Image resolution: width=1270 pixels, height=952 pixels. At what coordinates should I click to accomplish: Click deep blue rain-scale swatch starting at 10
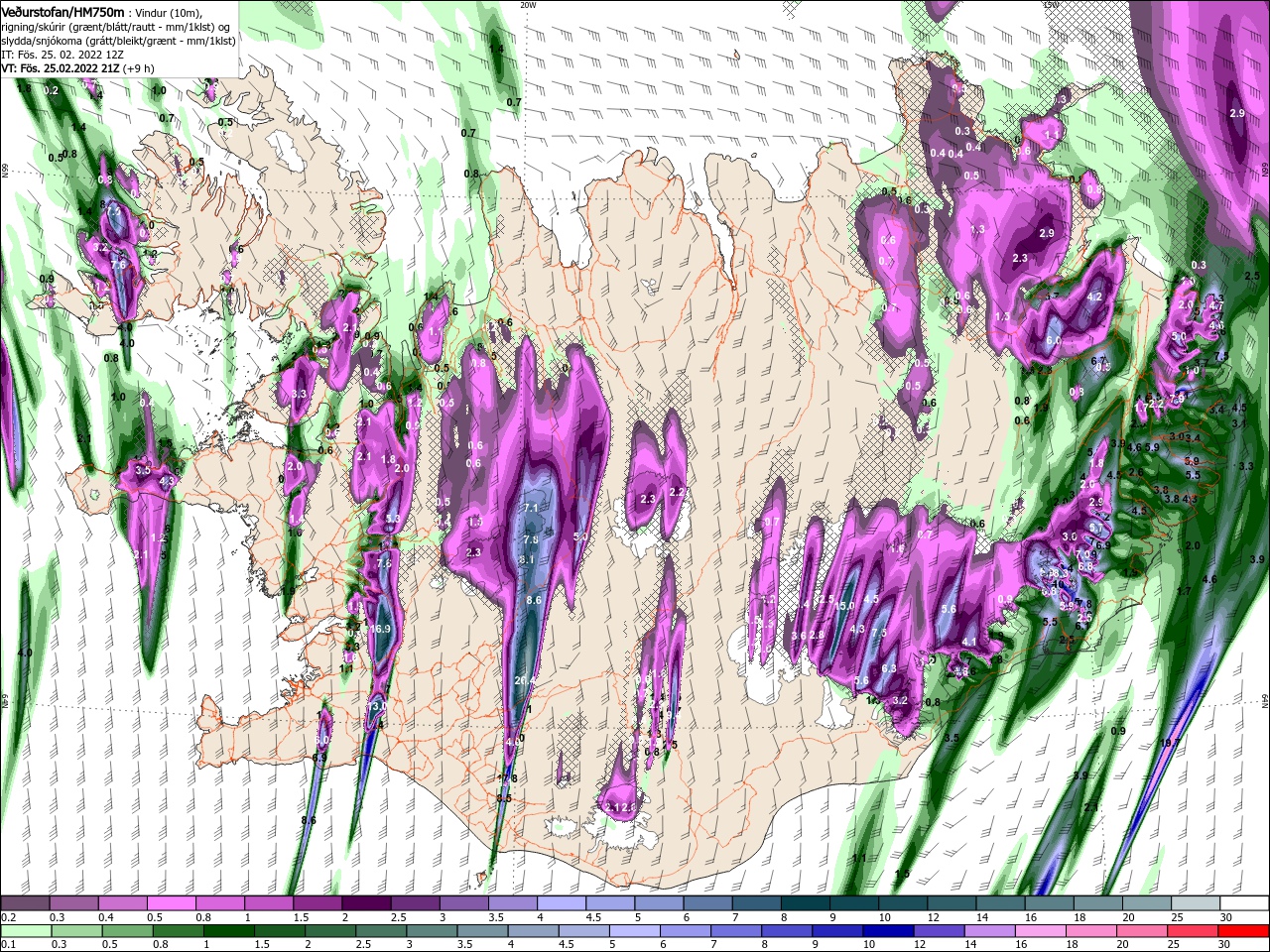tap(888, 931)
